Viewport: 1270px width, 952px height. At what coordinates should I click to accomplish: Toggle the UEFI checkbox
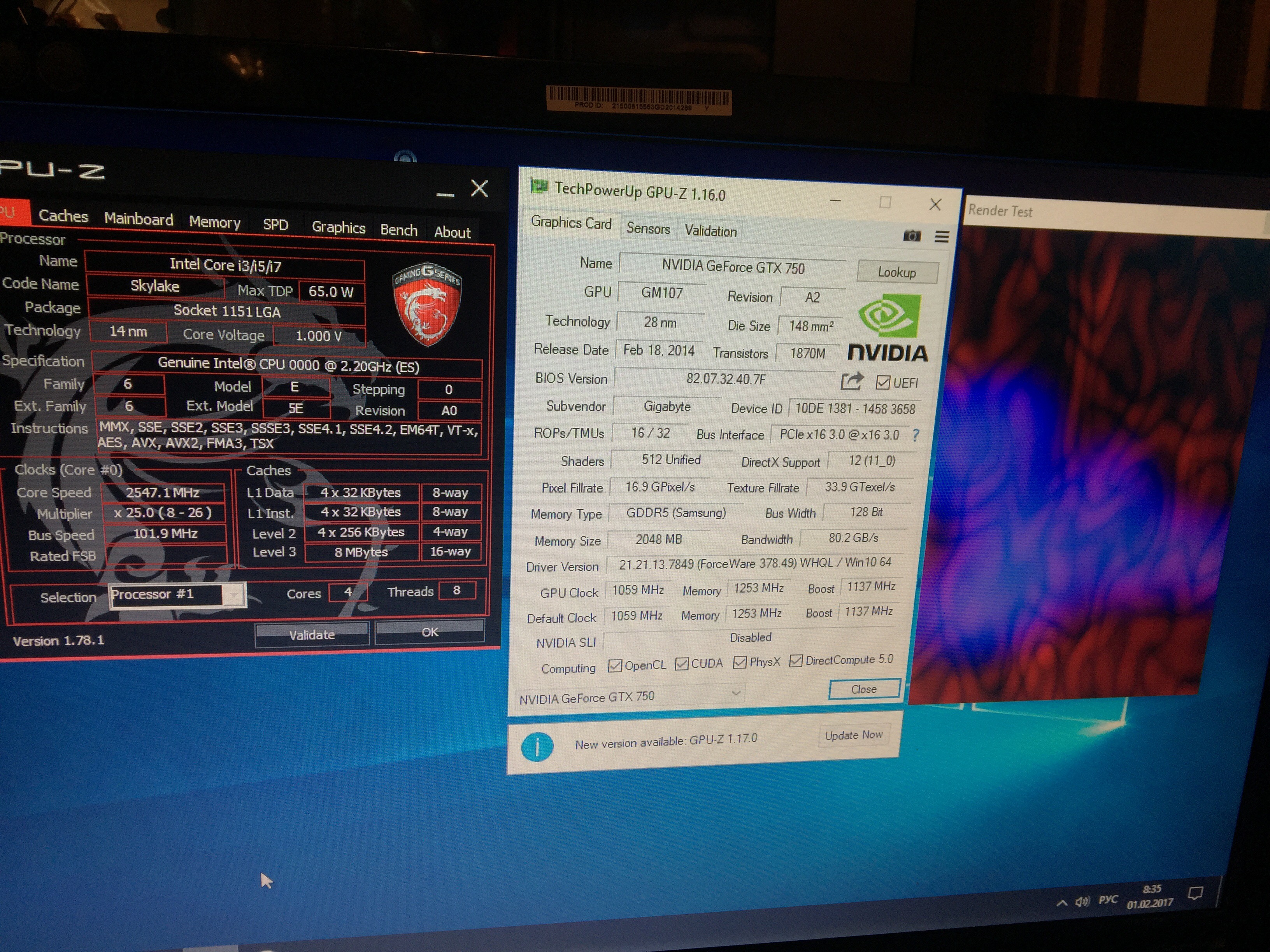(x=883, y=382)
